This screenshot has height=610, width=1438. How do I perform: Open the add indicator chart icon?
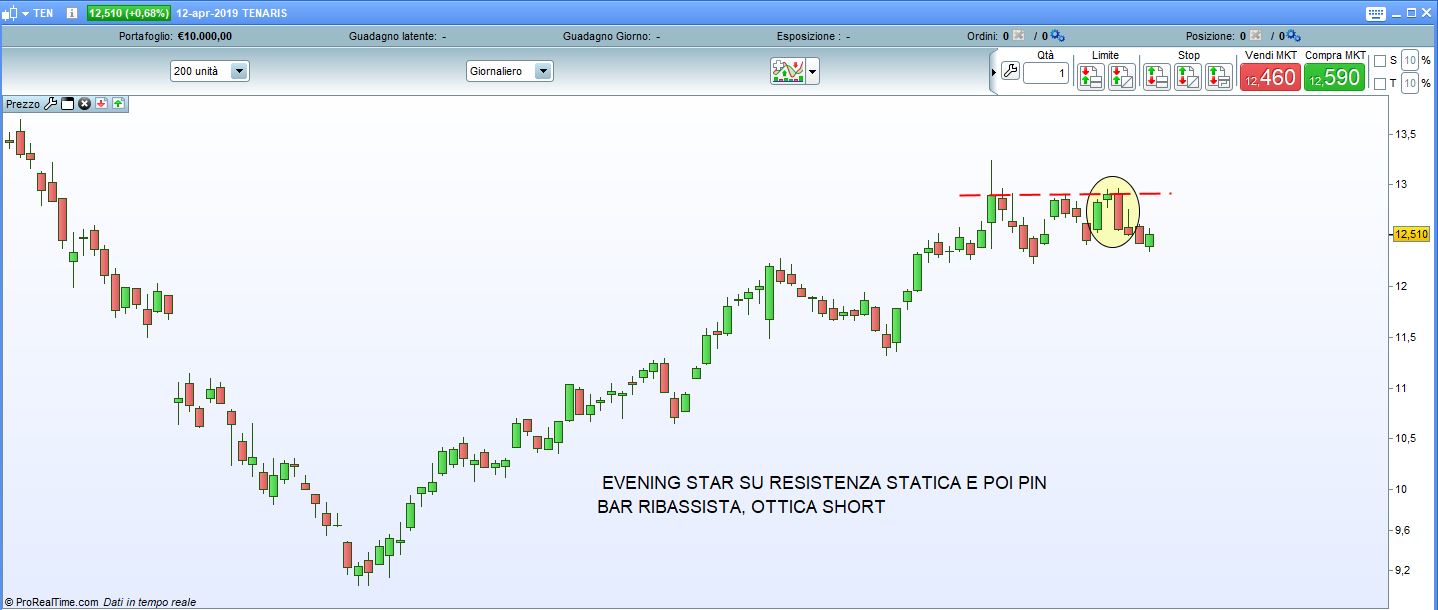click(788, 72)
